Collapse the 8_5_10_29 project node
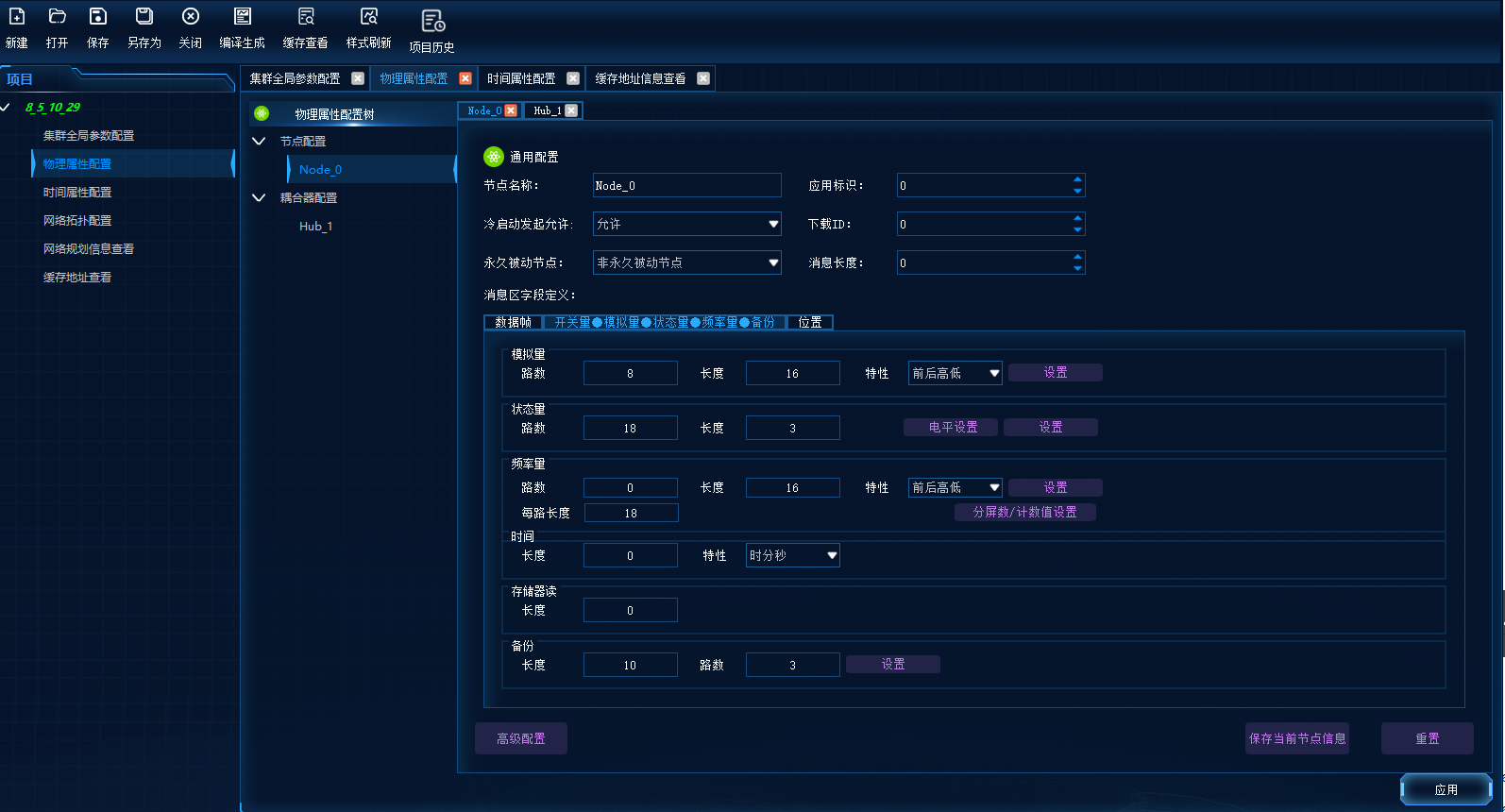The image size is (1505, 812). coord(6,108)
